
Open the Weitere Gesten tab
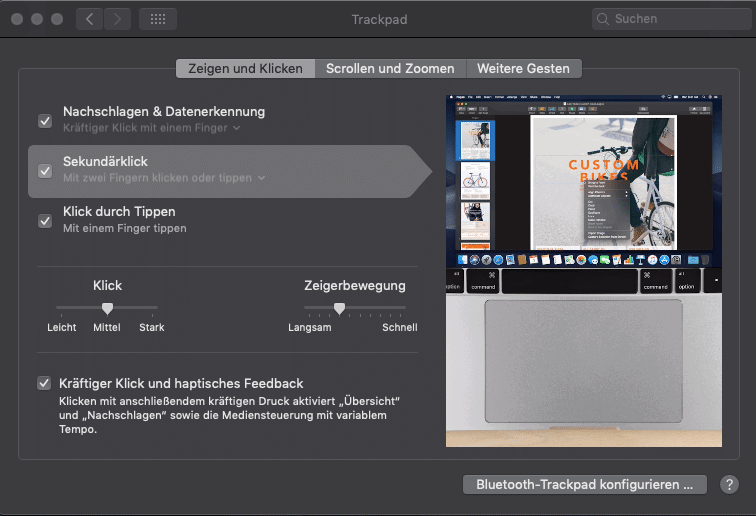coord(523,69)
